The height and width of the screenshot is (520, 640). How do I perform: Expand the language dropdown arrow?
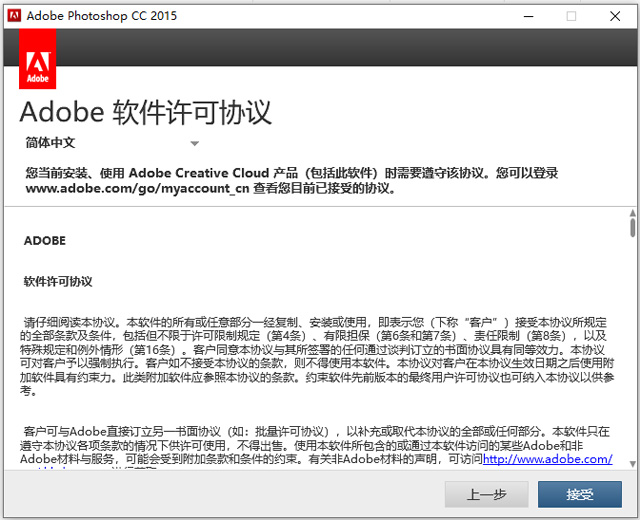pyautogui.click(x=195, y=144)
